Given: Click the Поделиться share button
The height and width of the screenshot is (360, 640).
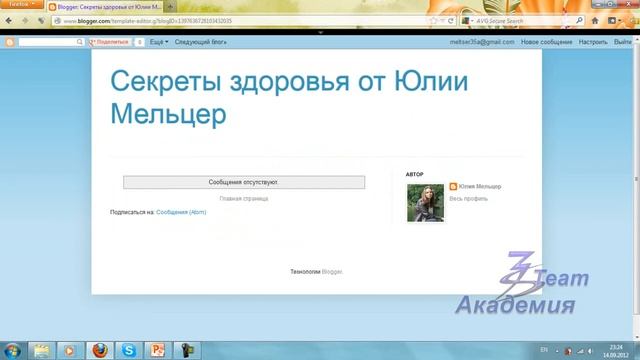Looking at the screenshot, I should tap(109, 42).
